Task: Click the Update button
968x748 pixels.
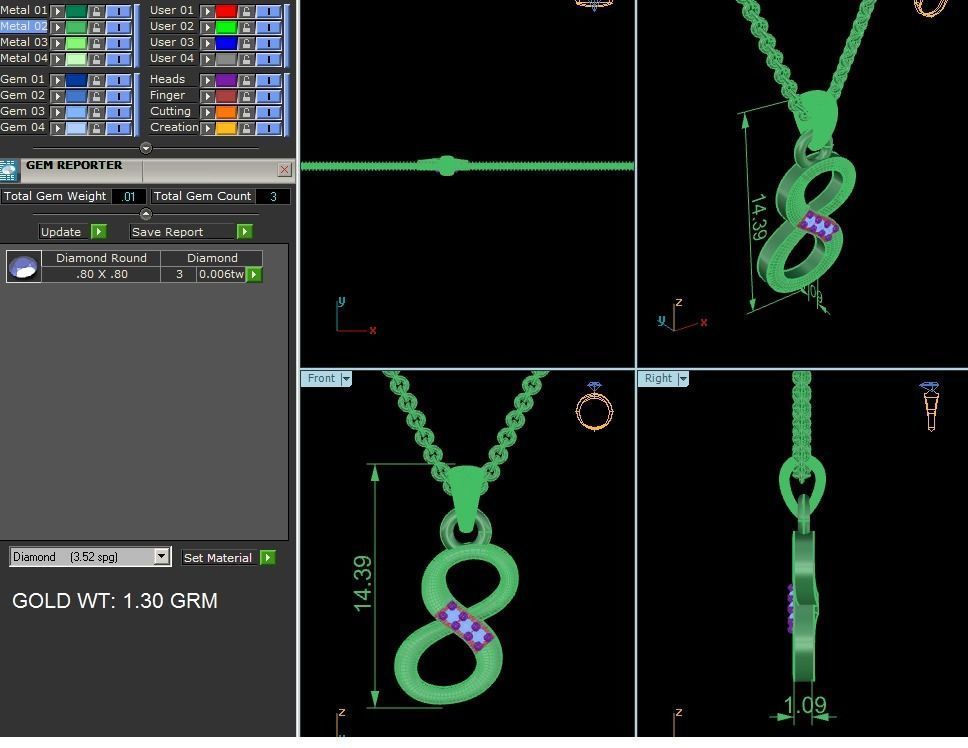Action: pyautogui.click(x=61, y=232)
